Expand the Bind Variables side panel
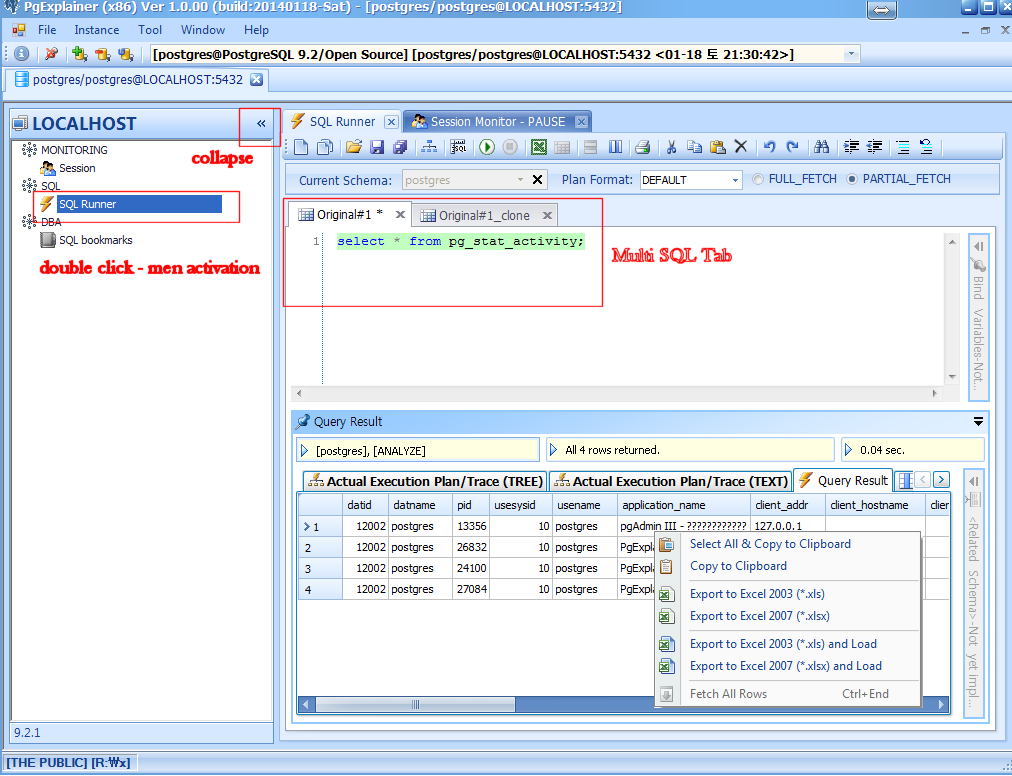Viewport: 1012px width, 776px height. [x=978, y=246]
